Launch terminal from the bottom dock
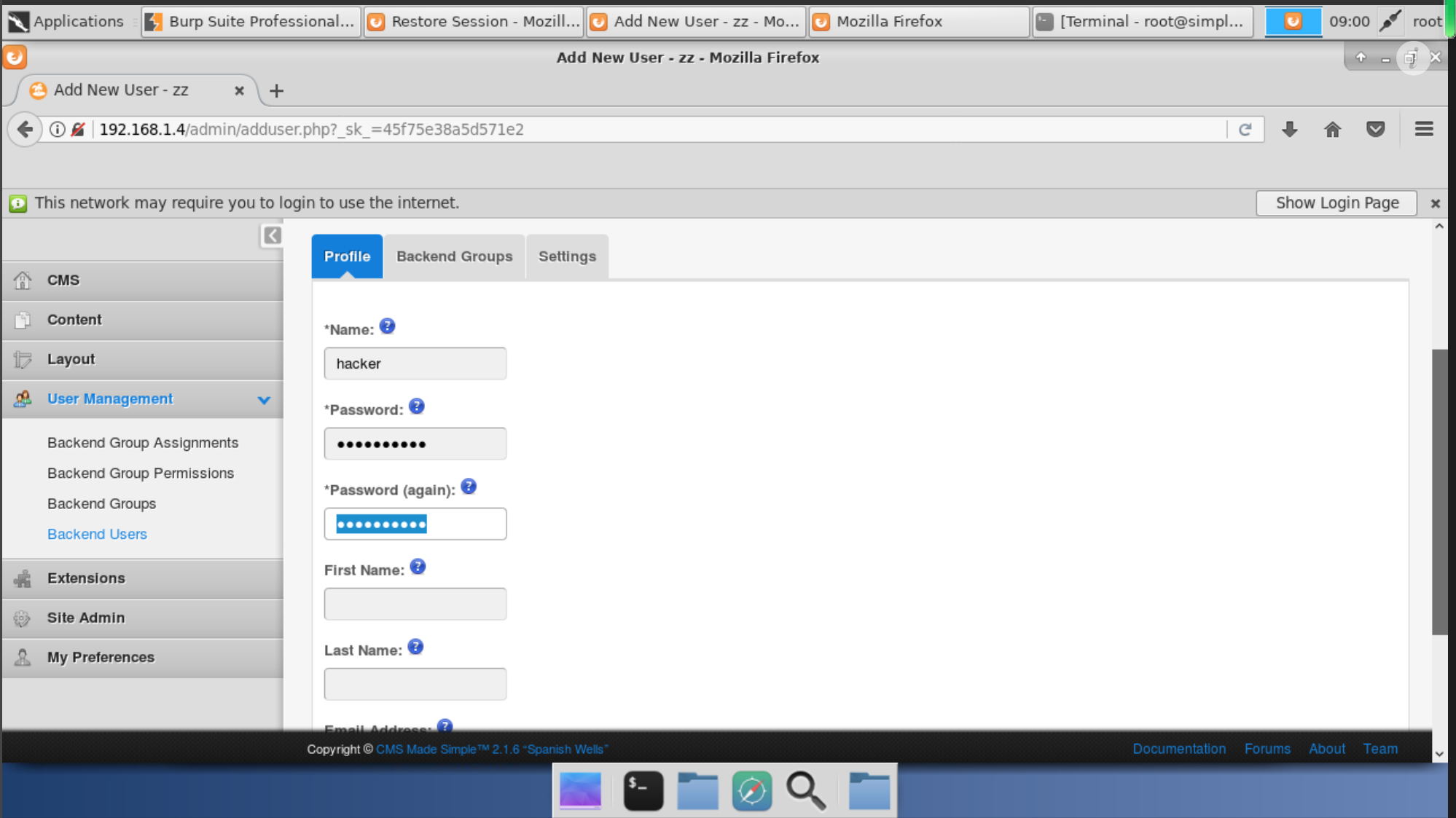Screen dimensions: 1456x818 click(643, 790)
